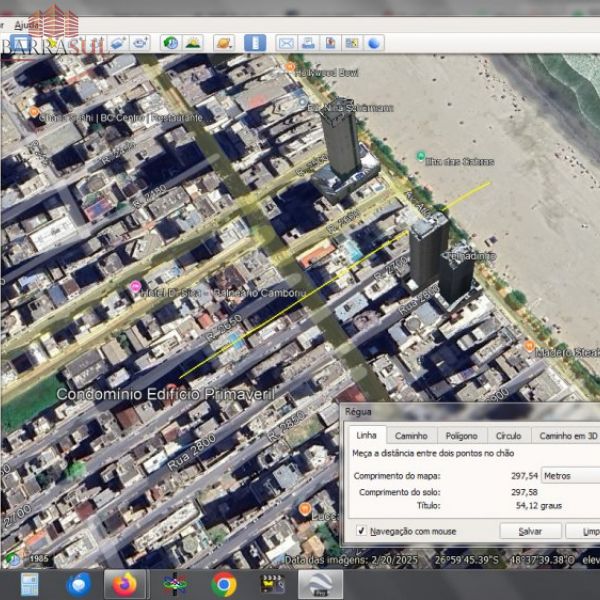Click the planets switcher toolbar icon

(224, 43)
